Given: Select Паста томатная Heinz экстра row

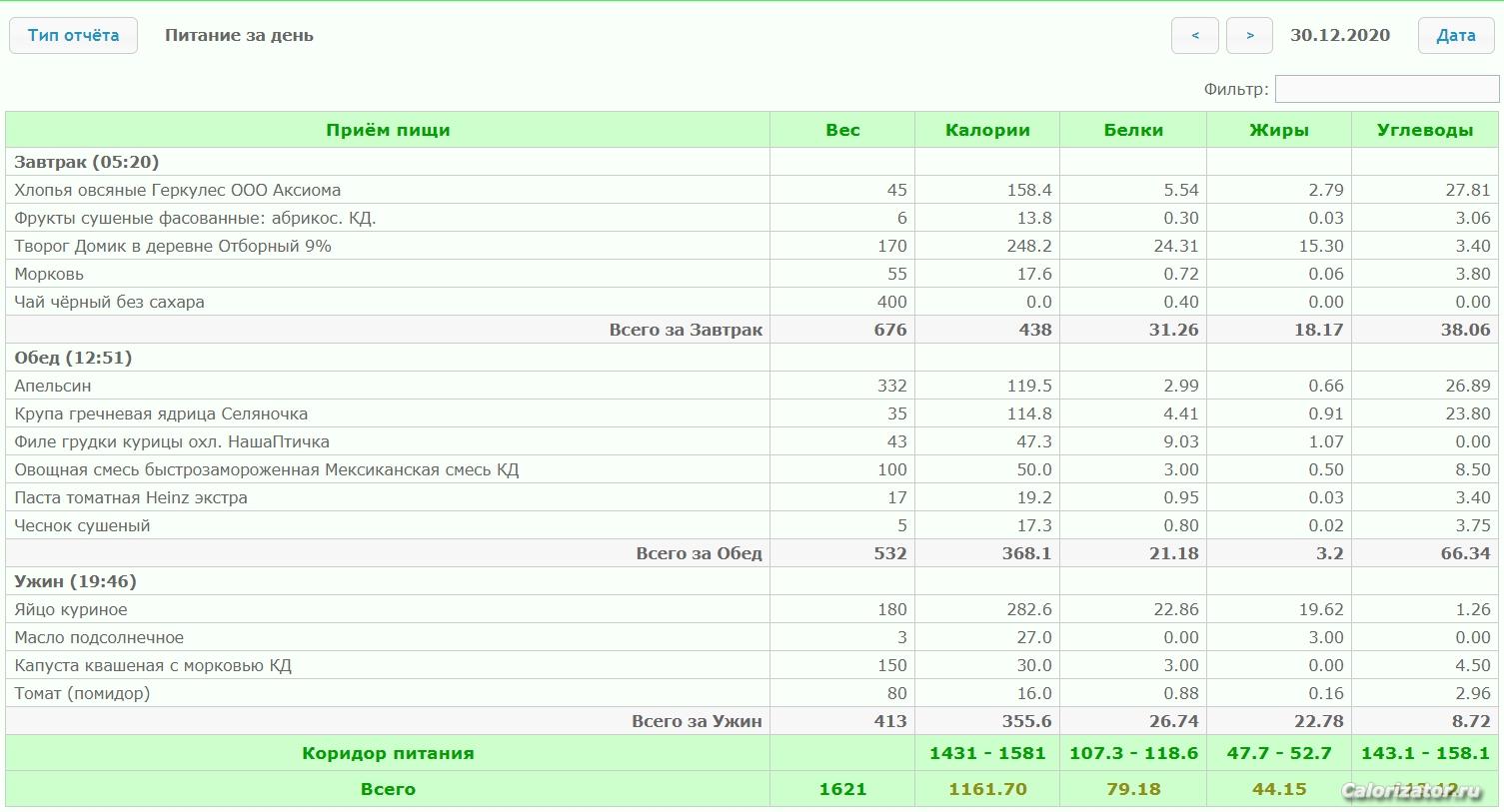Looking at the screenshot, I should coord(752,497).
